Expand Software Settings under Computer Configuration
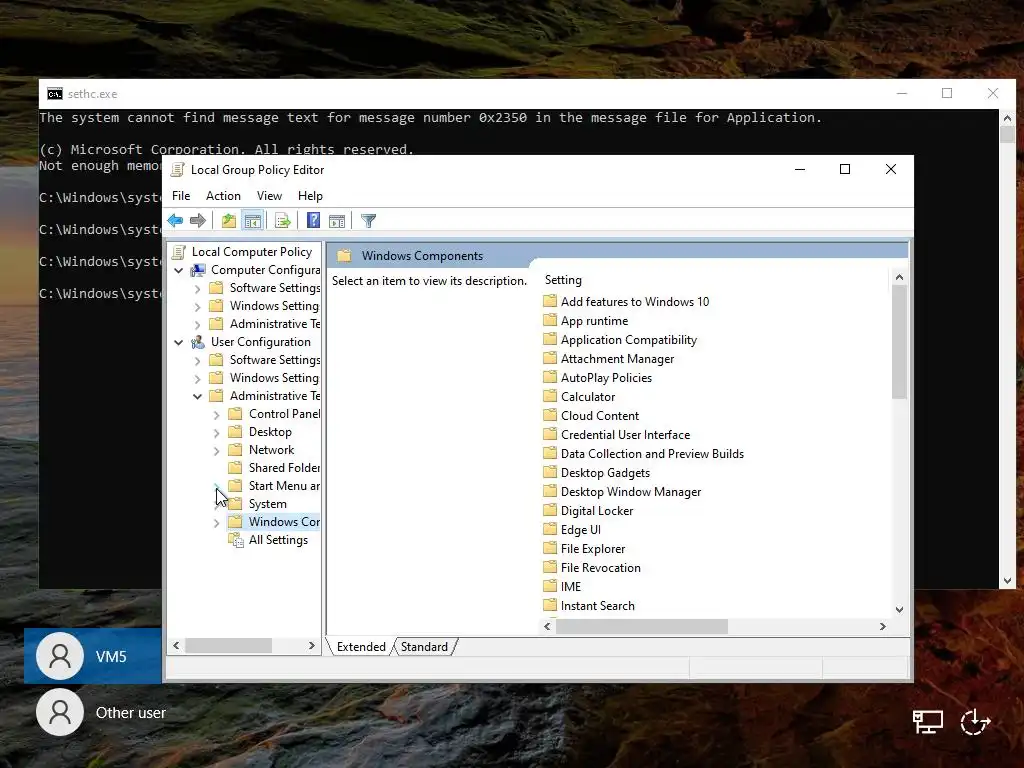The image size is (1024, 768). tap(197, 288)
